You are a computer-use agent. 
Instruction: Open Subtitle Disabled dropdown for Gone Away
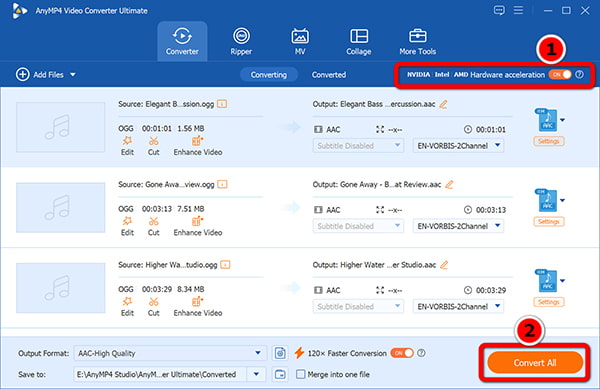coord(358,226)
